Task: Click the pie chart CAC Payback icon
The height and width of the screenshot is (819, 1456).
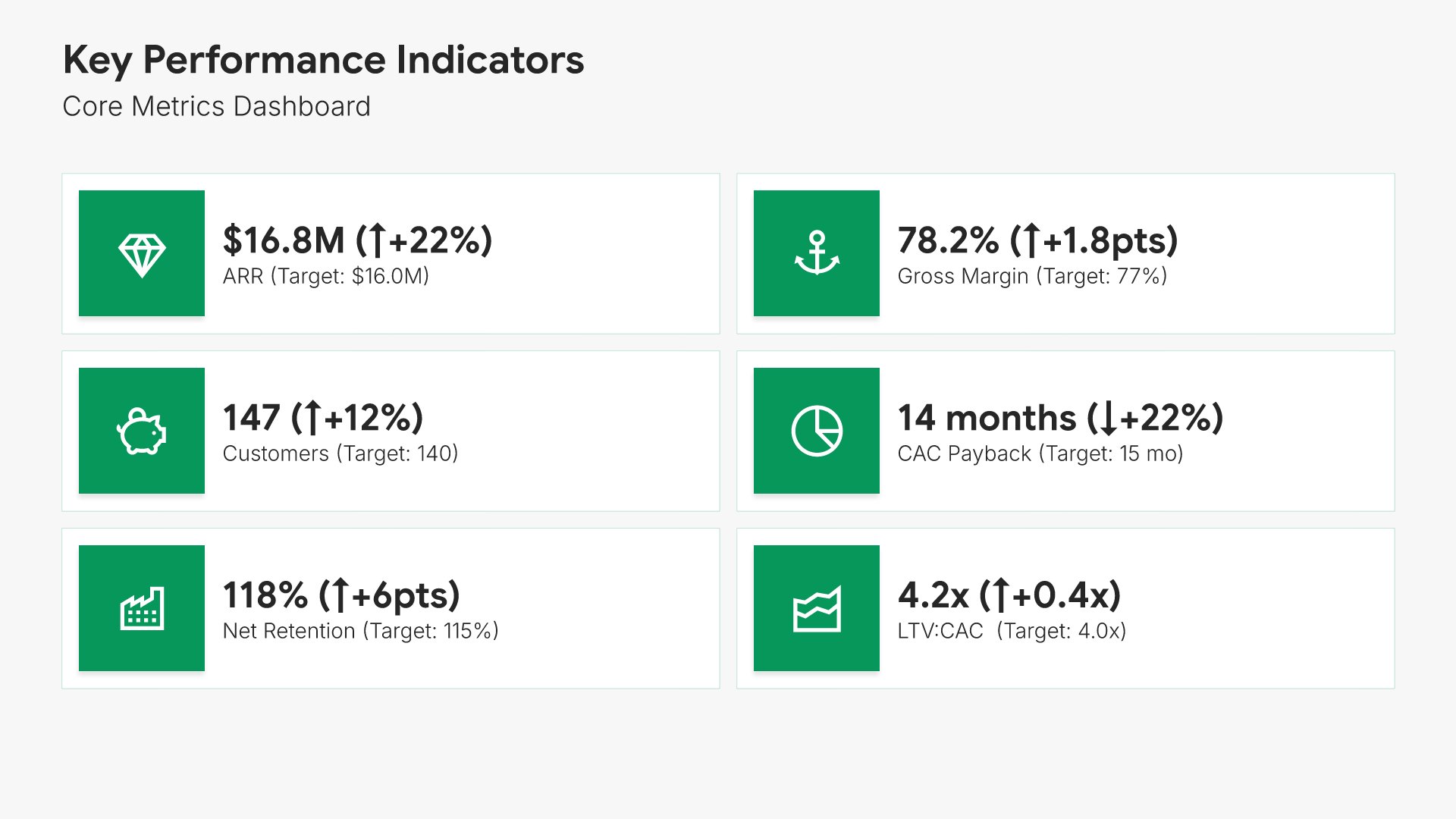Action: (x=817, y=431)
